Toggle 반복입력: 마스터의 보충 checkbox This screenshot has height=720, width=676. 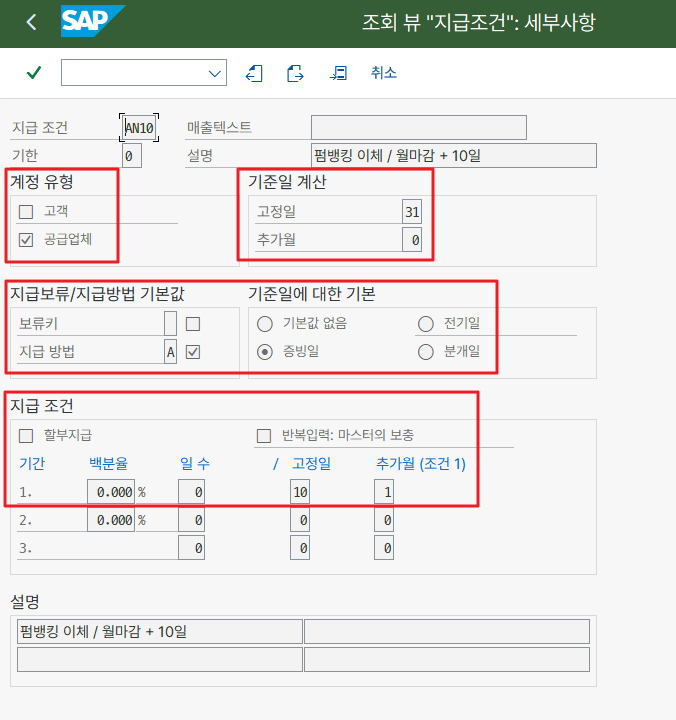tap(264, 436)
